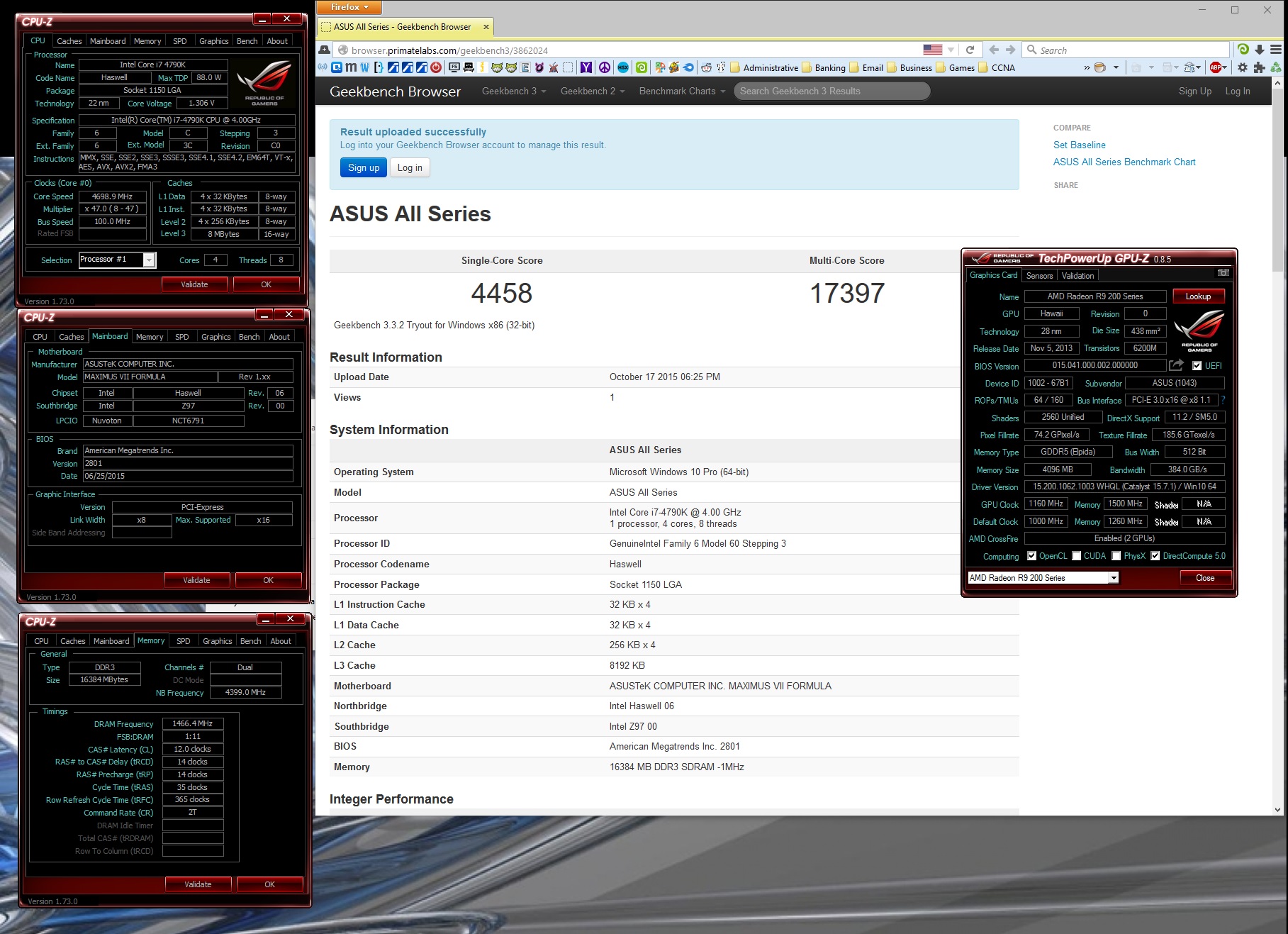This screenshot has width=1288, height=934.
Task: Open the Games bookmarks folder
Action: click(955, 67)
